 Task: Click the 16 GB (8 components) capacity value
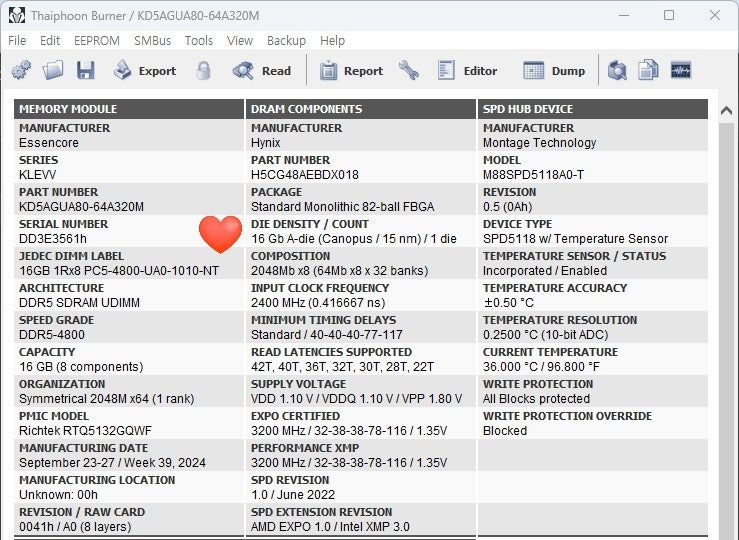pyautogui.click(x=81, y=367)
